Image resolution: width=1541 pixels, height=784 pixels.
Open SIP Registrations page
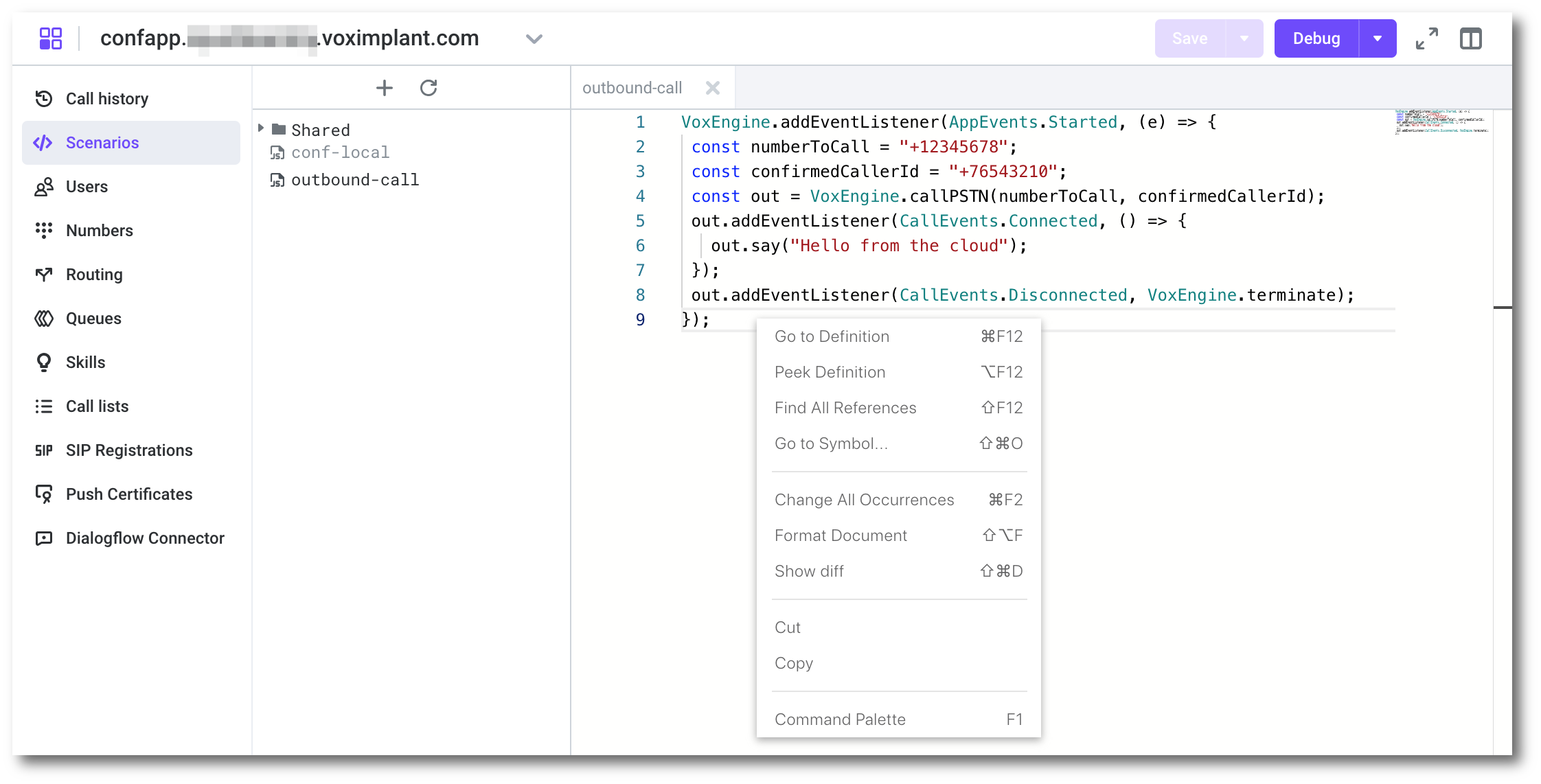(128, 450)
